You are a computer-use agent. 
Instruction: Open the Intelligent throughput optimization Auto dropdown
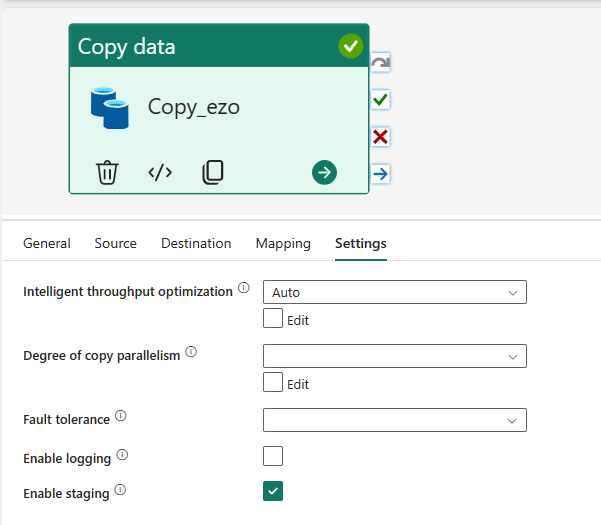click(394, 292)
